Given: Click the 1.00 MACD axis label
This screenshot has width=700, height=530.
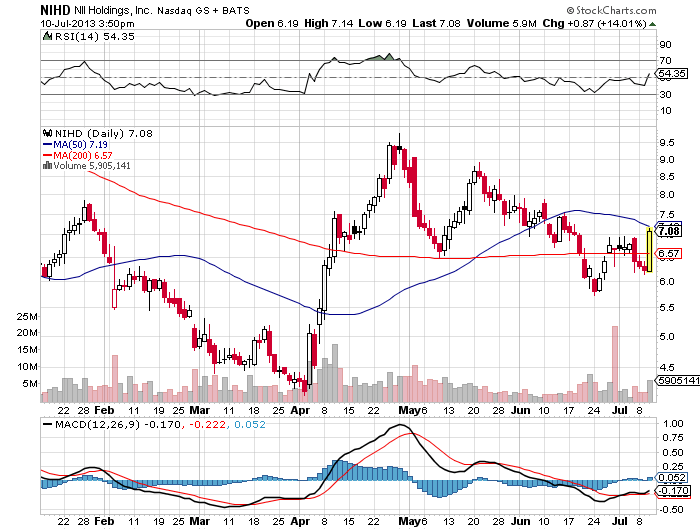Looking at the screenshot, I should [x=673, y=423].
